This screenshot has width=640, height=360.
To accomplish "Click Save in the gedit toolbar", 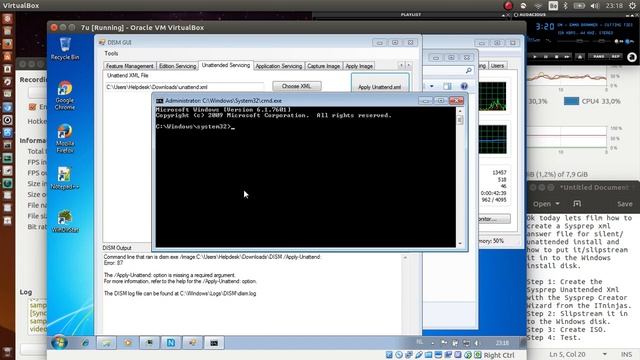I will pos(624,204).
